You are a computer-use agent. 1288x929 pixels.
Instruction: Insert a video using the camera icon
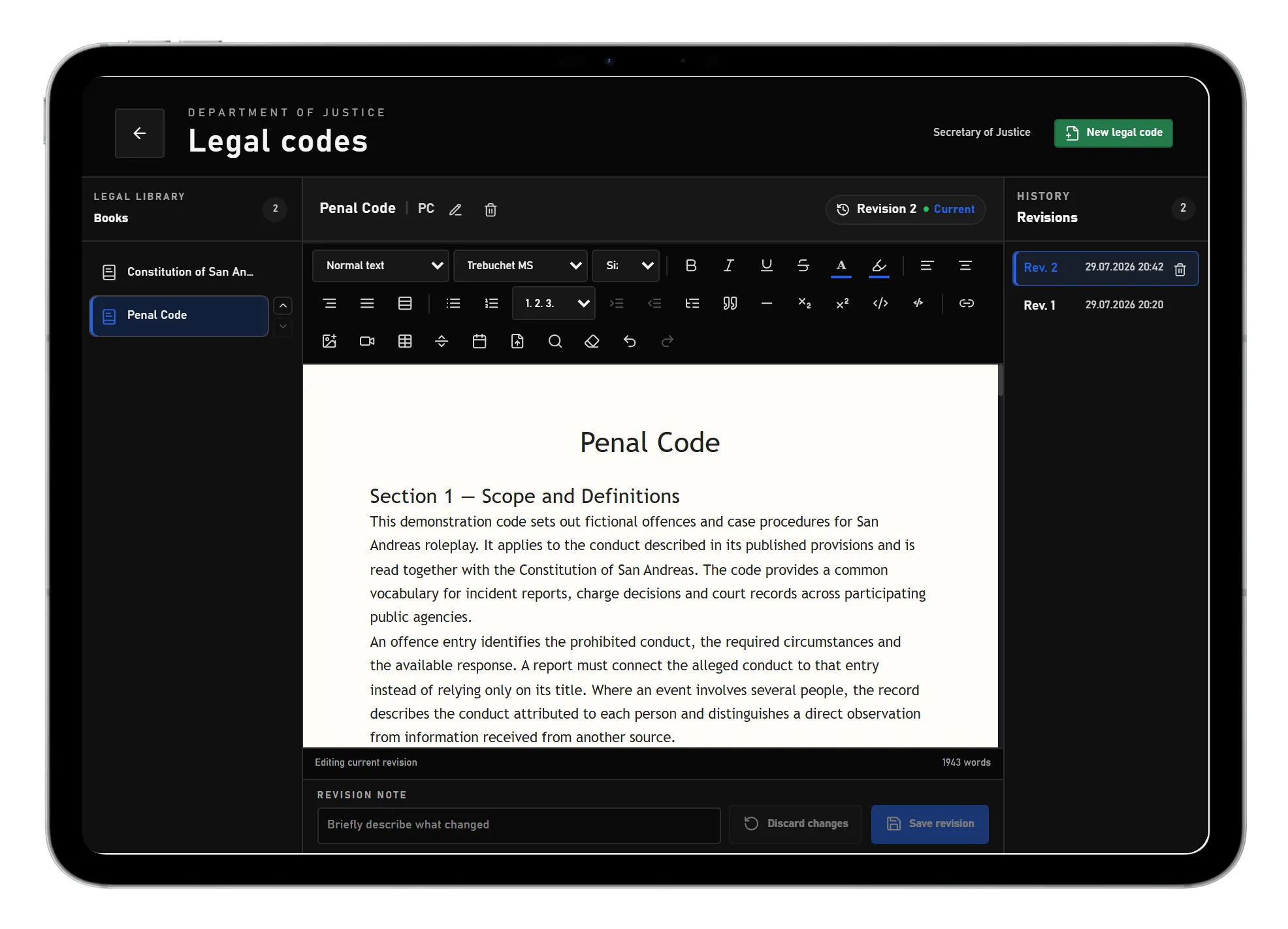(367, 341)
